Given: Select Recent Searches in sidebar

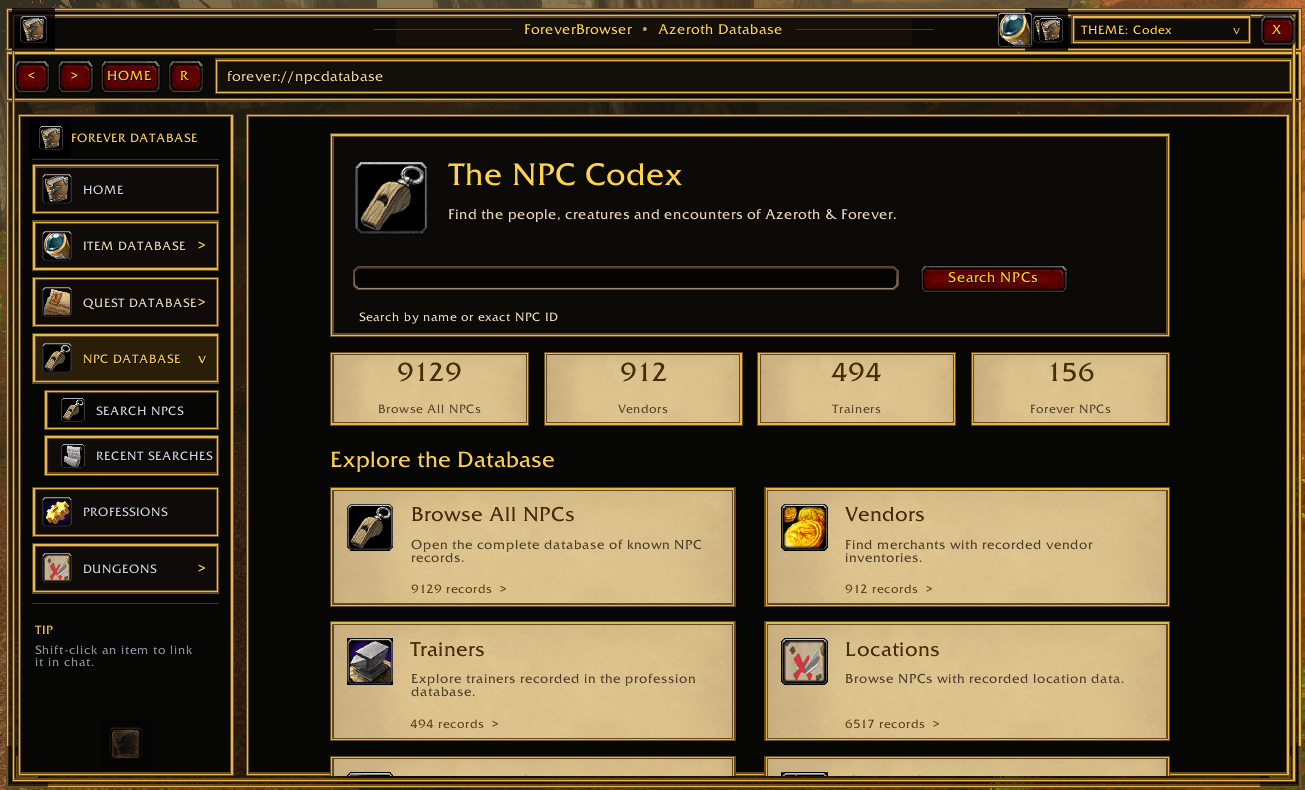Looking at the screenshot, I should [x=131, y=455].
